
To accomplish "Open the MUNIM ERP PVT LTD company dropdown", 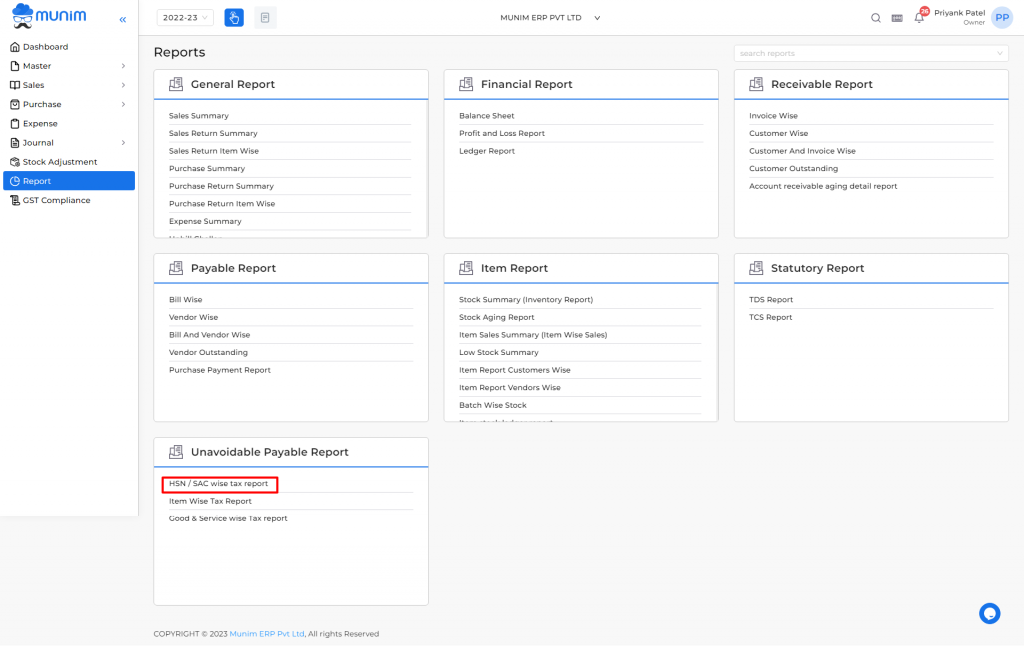I will coord(550,18).
